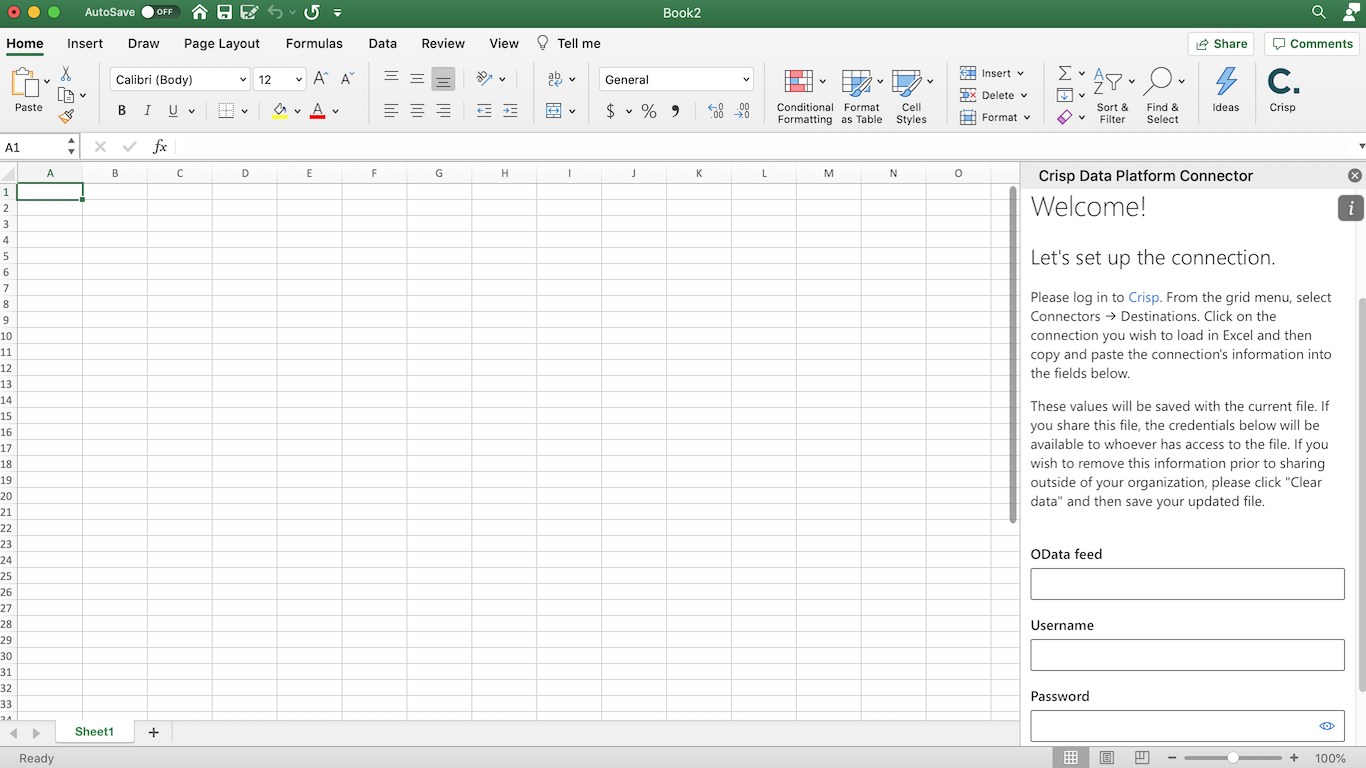Image resolution: width=1366 pixels, height=768 pixels.
Task: Open Format as Table gallery
Action: coord(862,96)
